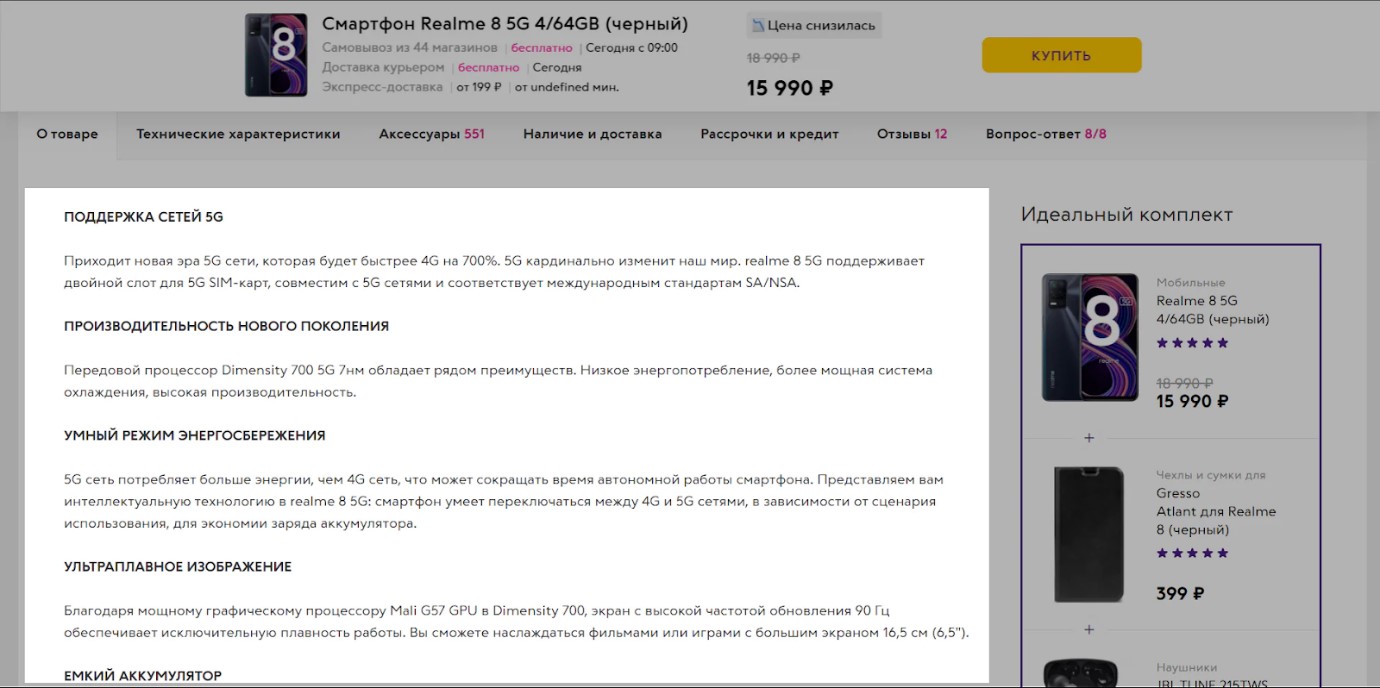Click the fifth star of Realme 8 5G rating
The height and width of the screenshot is (688, 1380).
[1222, 342]
